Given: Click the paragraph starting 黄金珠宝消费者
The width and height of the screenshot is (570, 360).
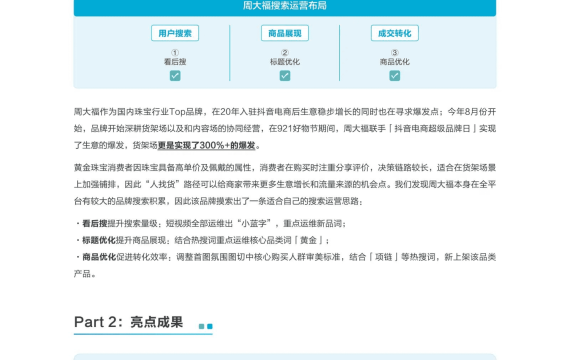Looking at the screenshot, I should [x=285, y=184].
